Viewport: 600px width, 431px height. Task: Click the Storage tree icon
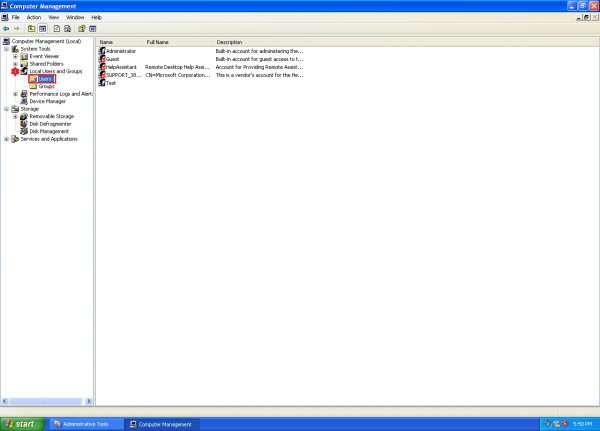tap(15, 109)
